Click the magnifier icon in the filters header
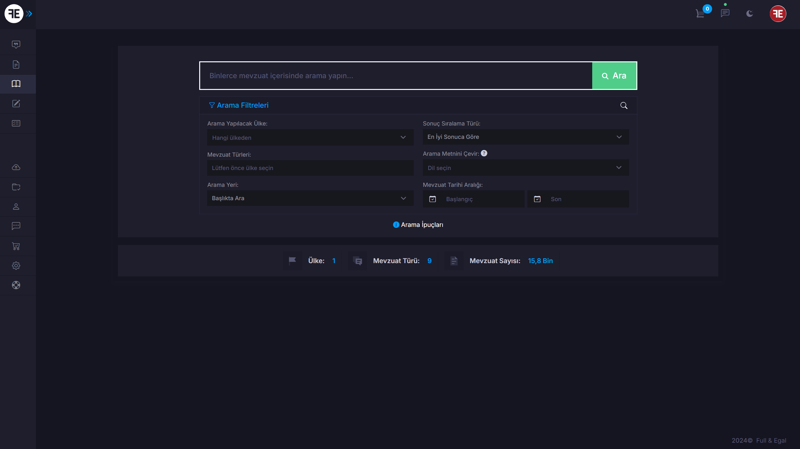 coord(624,105)
